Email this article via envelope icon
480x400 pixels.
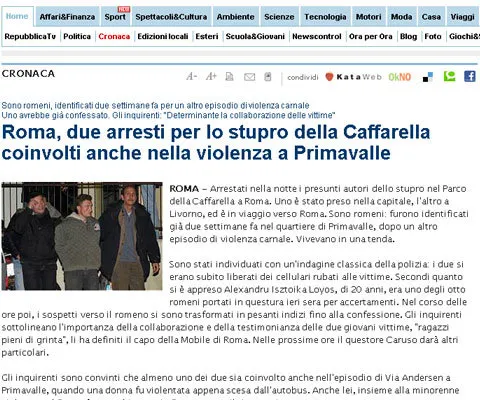[x=249, y=77]
